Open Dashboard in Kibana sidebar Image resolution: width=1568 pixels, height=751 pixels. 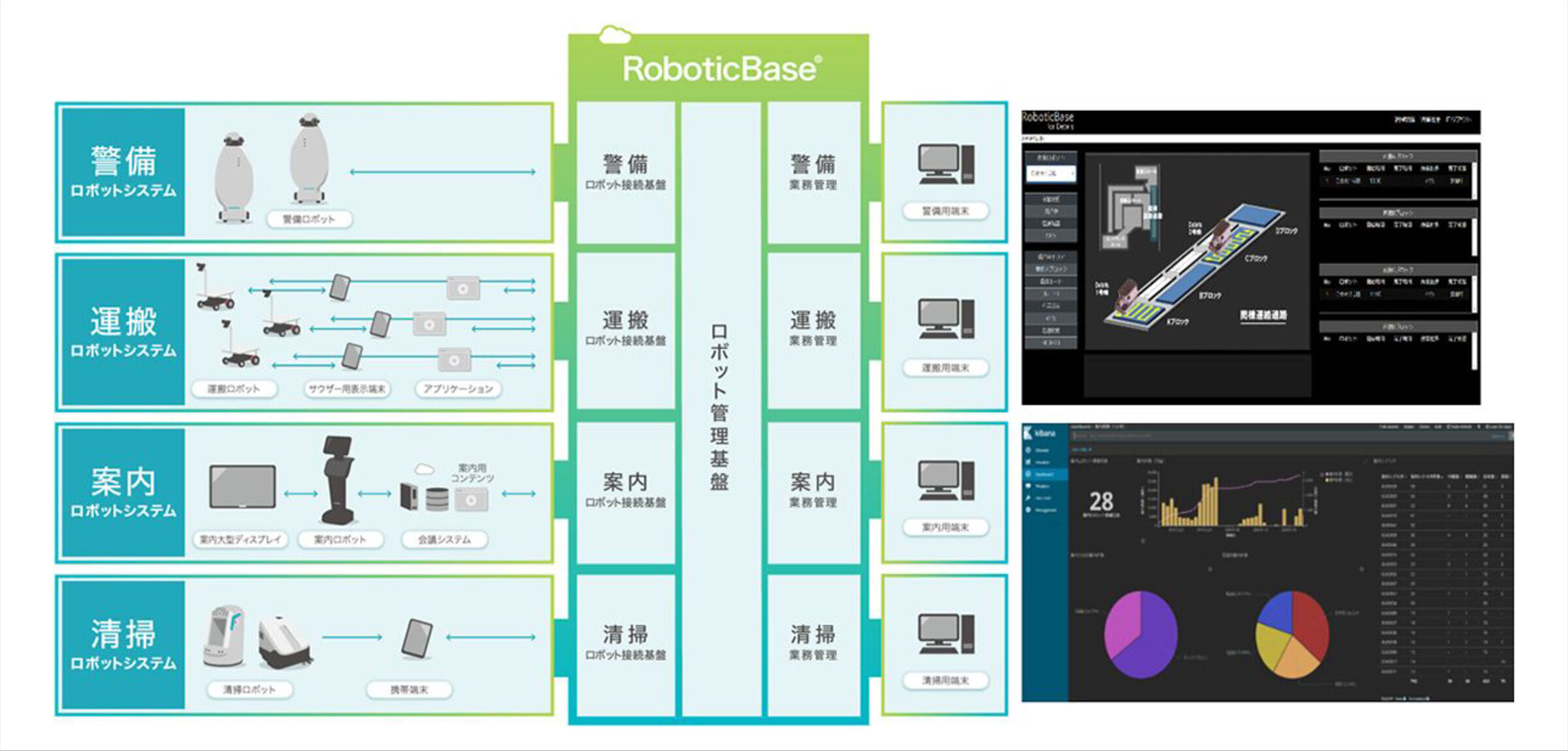1042,474
